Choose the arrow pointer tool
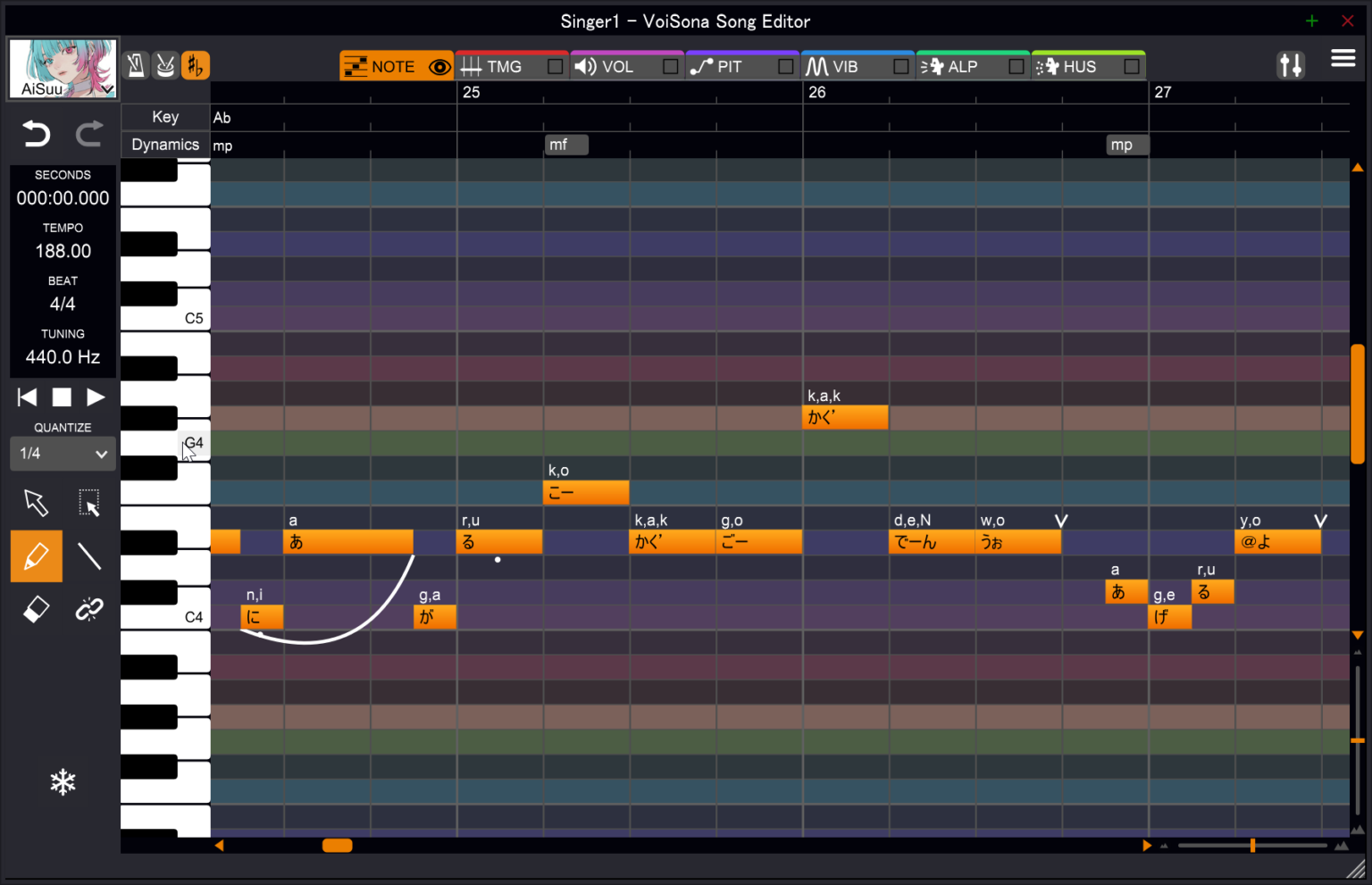Viewport: 1372px width, 885px height. (36, 503)
